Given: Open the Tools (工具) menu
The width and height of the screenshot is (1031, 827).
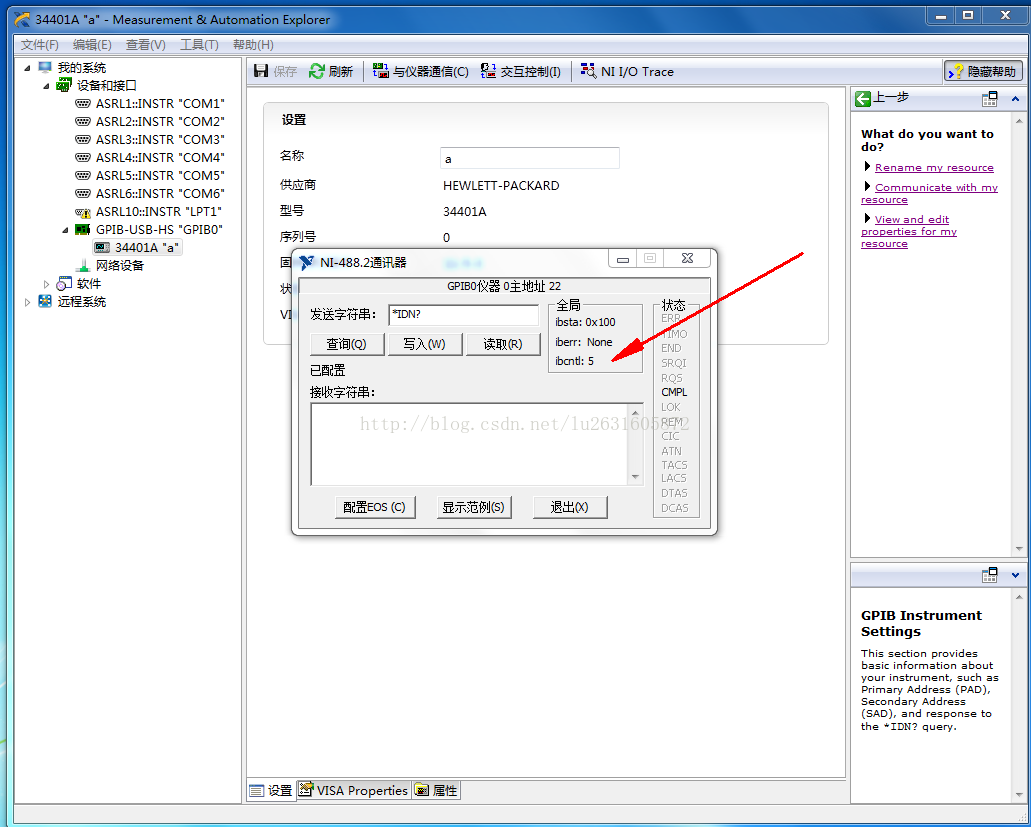Looking at the screenshot, I should click(199, 45).
